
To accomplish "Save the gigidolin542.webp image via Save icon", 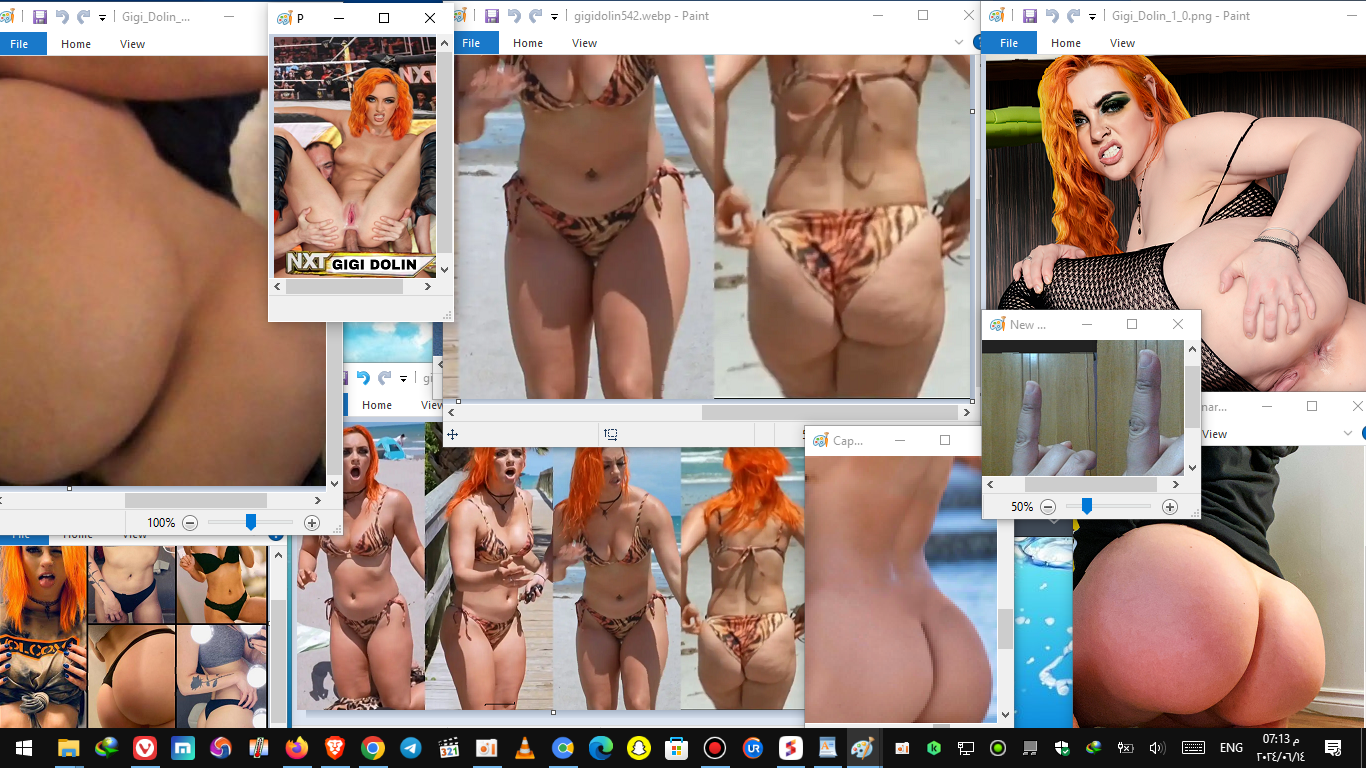I will click(x=491, y=15).
